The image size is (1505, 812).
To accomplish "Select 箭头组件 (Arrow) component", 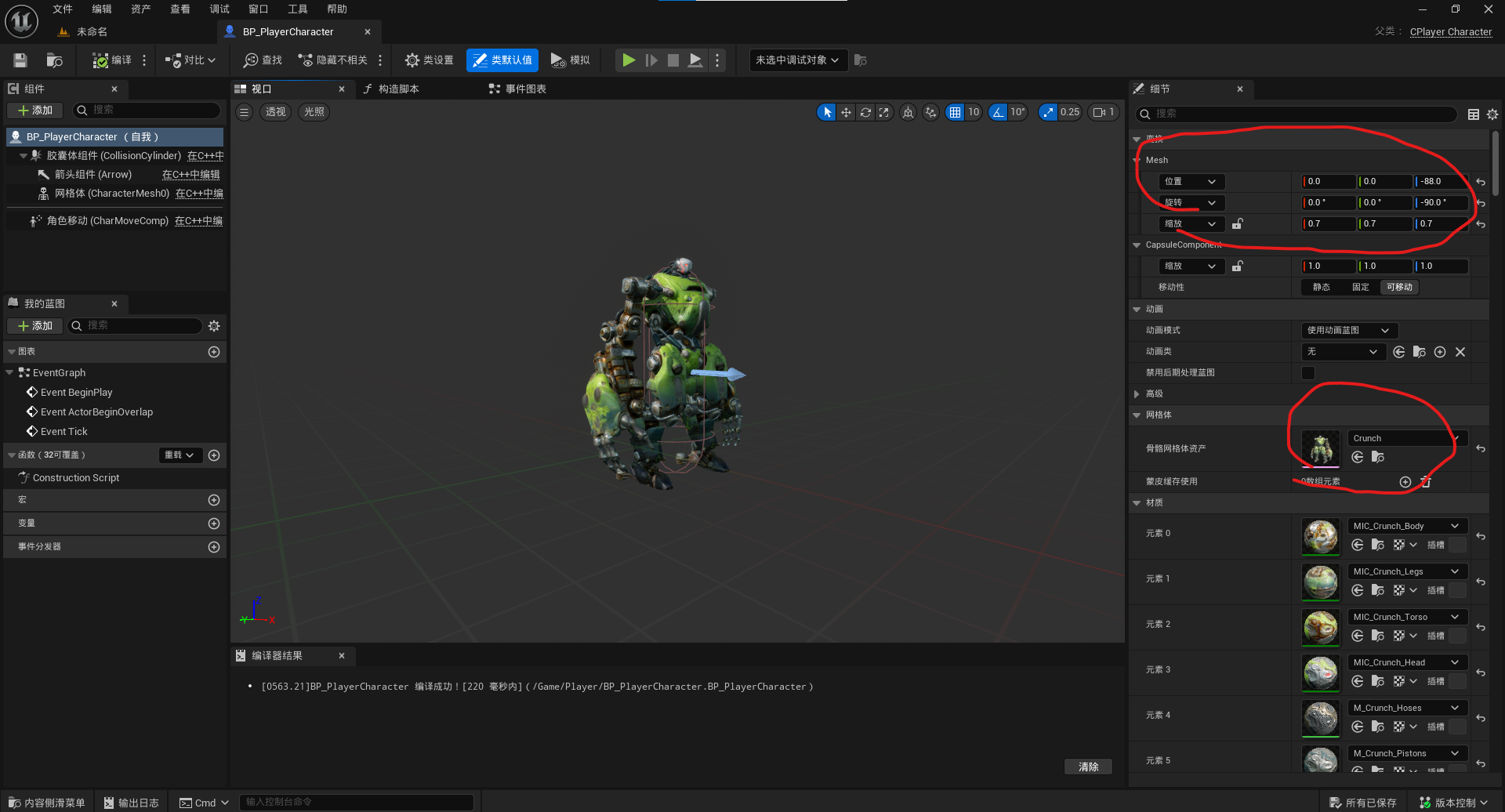I will pyautogui.click(x=93, y=175).
